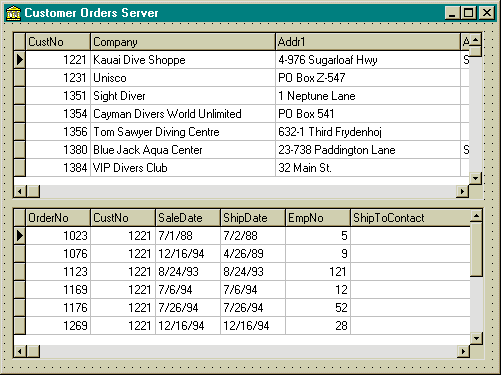Select the Unisco company cell
The height and width of the screenshot is (375, 501).
click(183, 78)
